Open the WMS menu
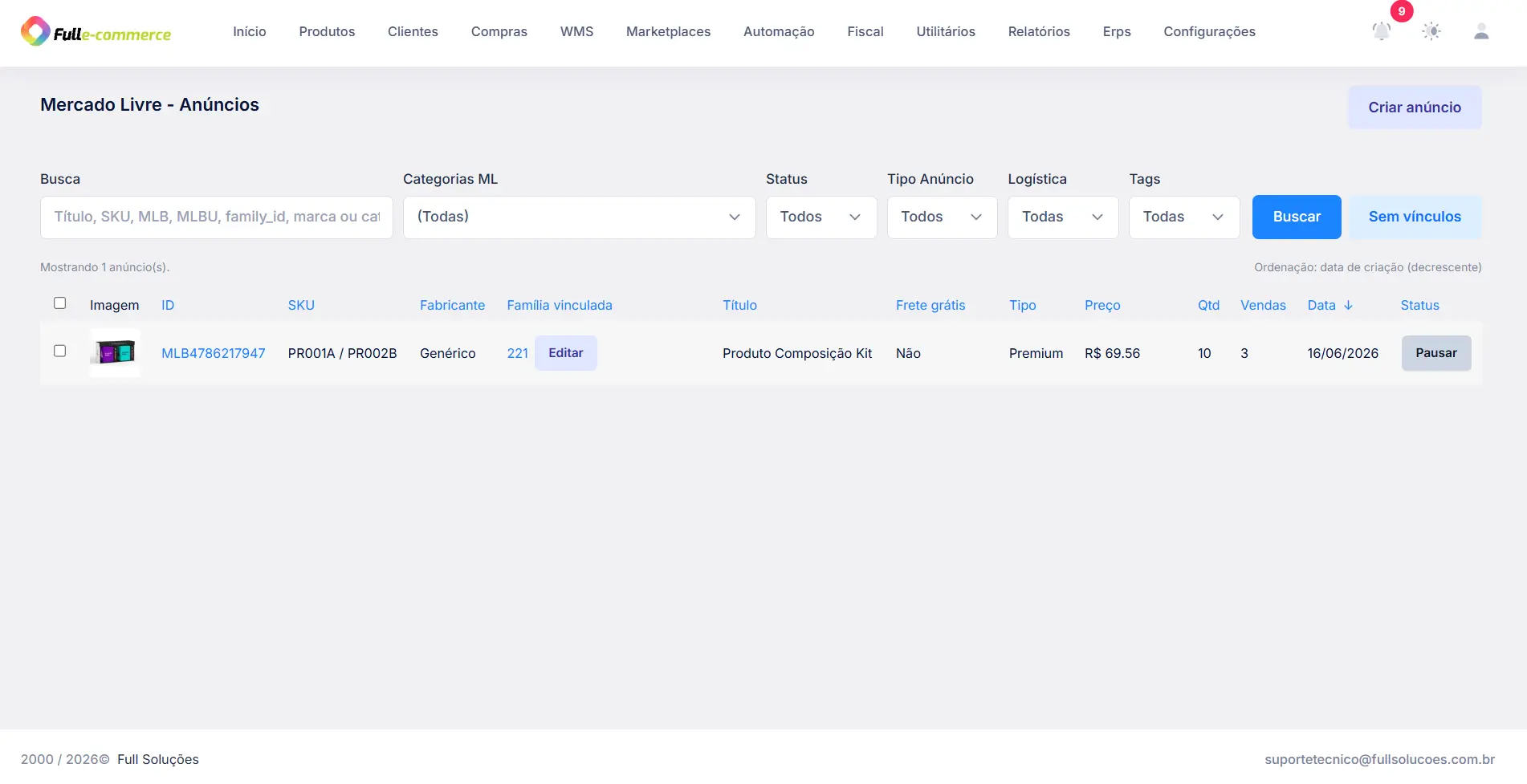Viewport: 1527px width, 784px height. pyautogui.click(x=576, y=31)
